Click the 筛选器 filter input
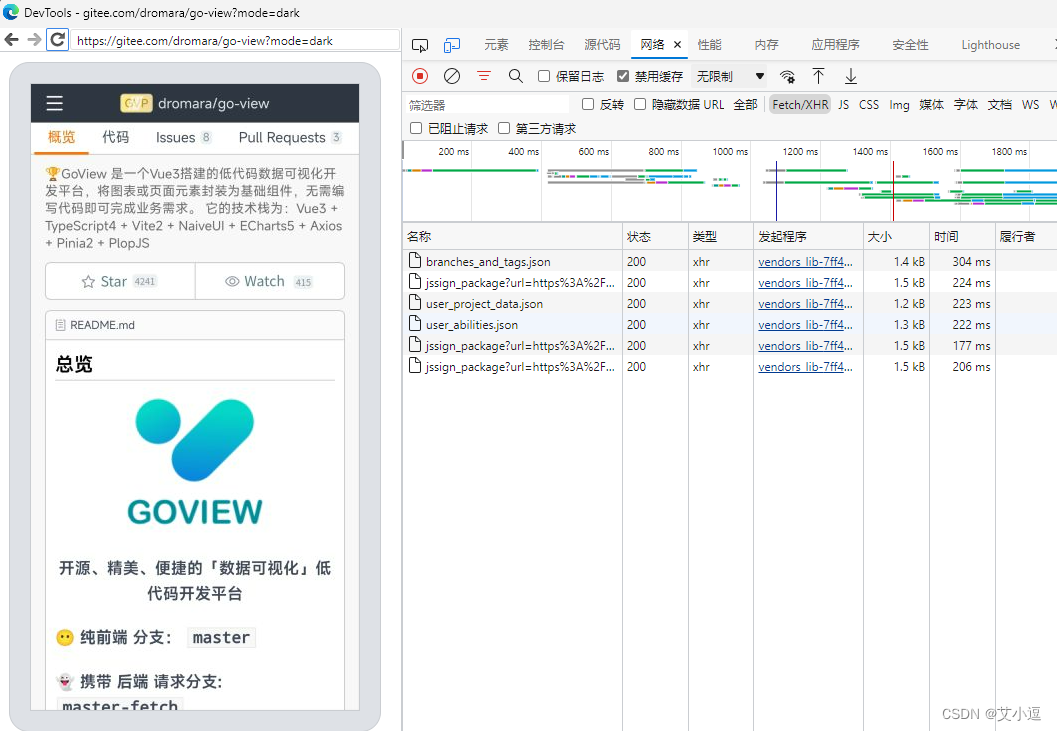This screenshot has width=1057, height=731. click(487, 105)
